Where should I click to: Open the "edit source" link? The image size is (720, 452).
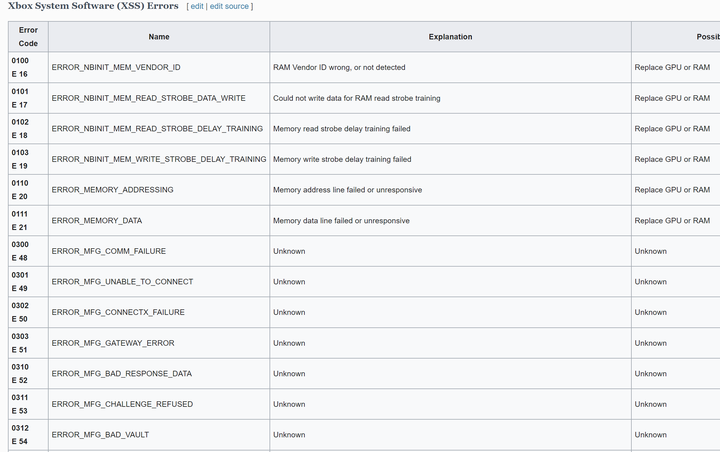pos(229,6)
